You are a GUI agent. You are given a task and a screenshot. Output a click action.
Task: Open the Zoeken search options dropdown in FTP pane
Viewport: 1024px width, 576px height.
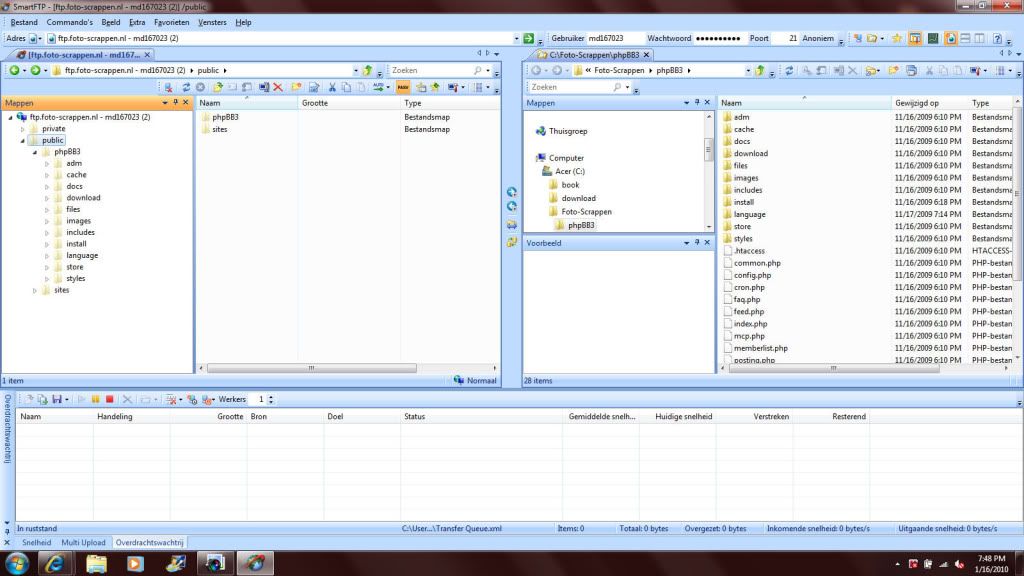[487, 70]
